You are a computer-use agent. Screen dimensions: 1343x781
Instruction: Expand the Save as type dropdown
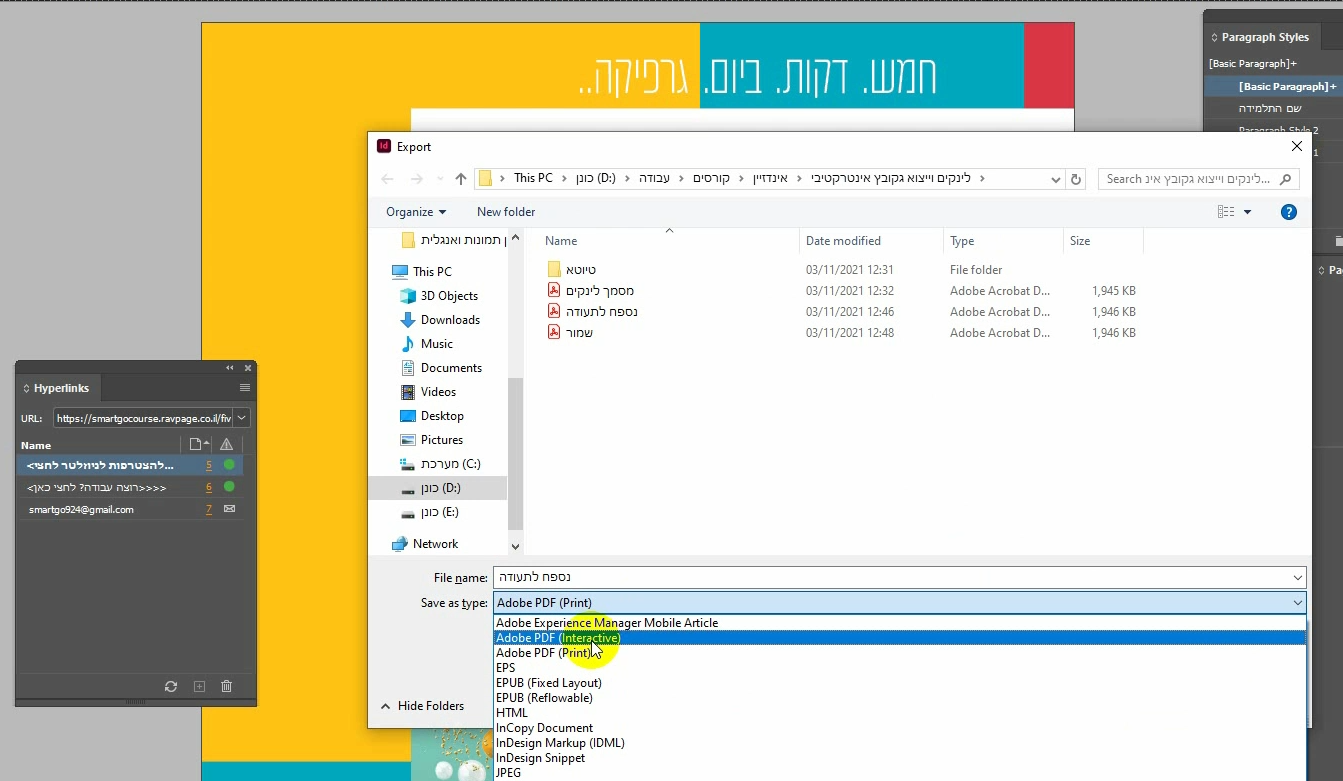pos(1297,602)
